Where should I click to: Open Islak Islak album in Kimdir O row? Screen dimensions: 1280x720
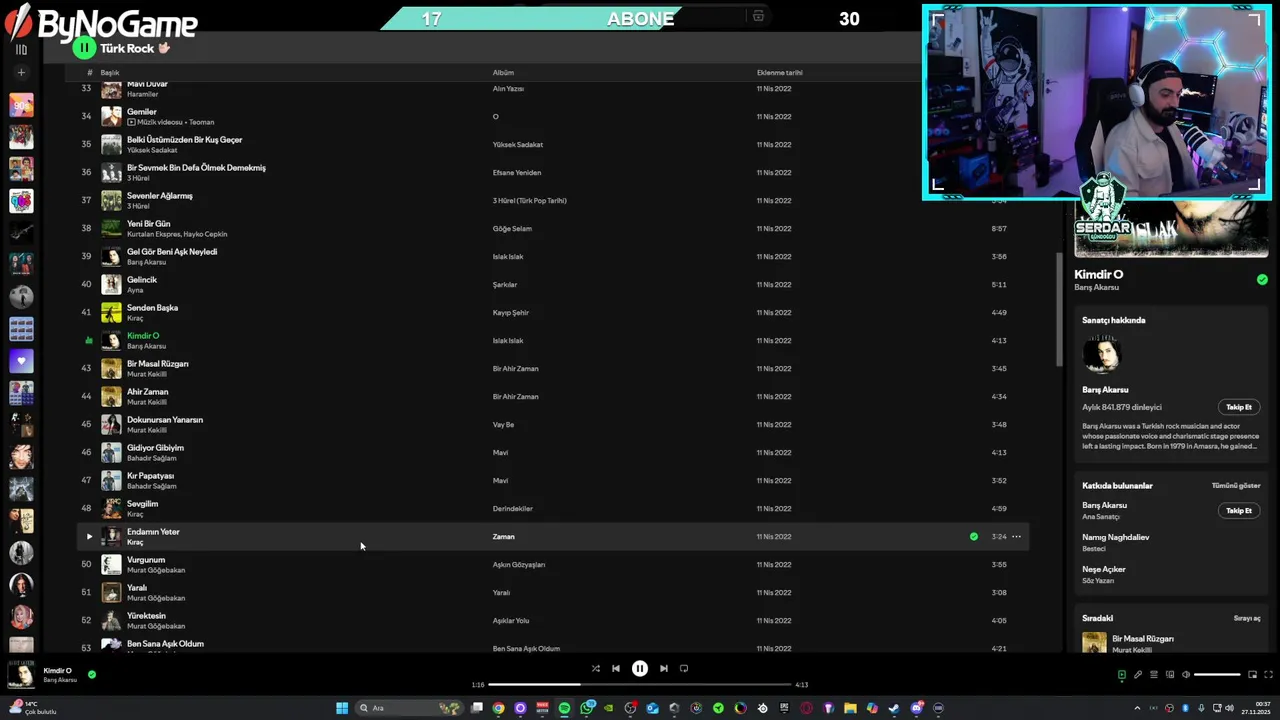pos(508,341)
